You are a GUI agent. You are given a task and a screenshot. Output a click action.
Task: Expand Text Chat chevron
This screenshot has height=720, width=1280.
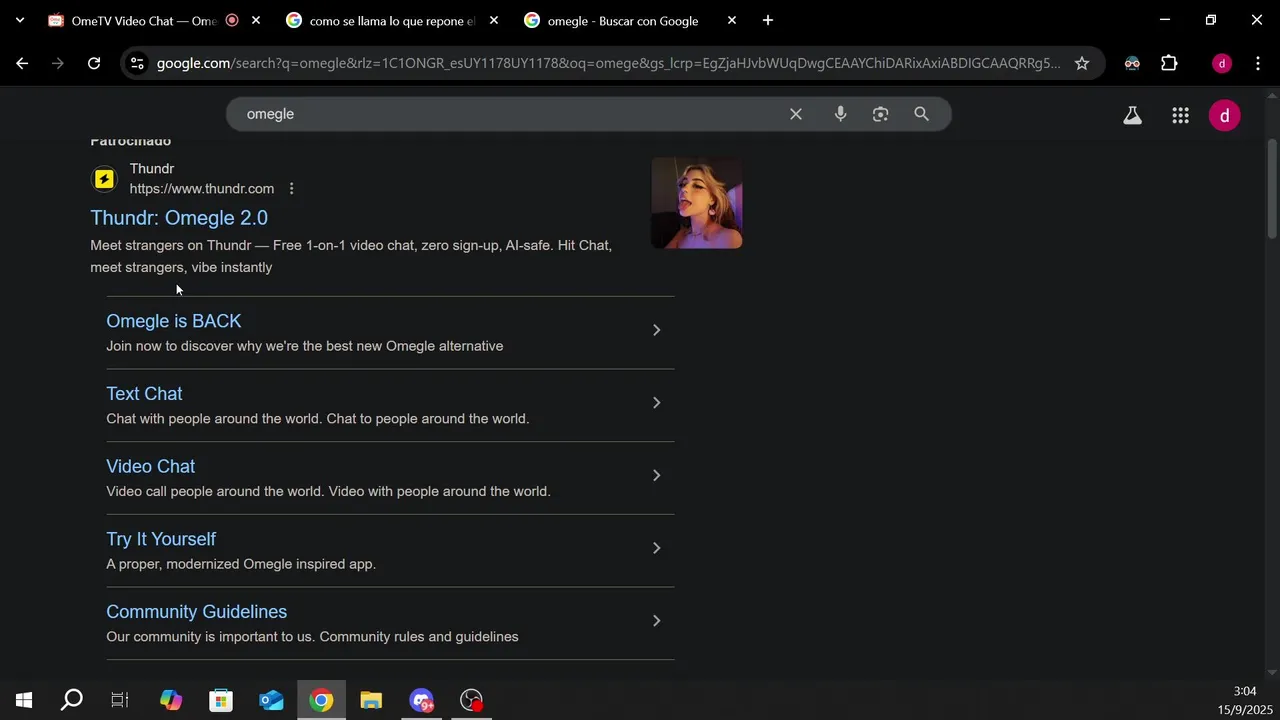pyautogui.click(x=656, y=403)
